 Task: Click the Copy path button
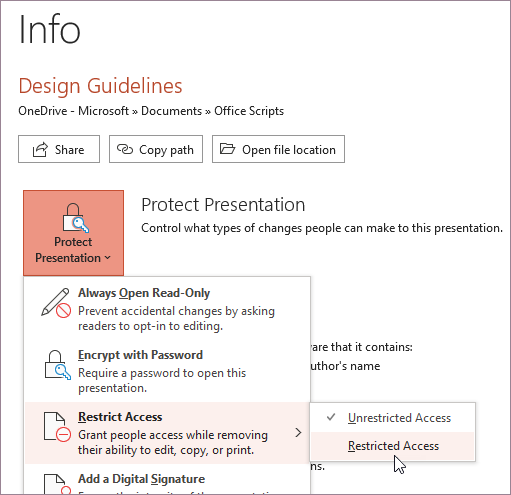[x=156, y=149]
